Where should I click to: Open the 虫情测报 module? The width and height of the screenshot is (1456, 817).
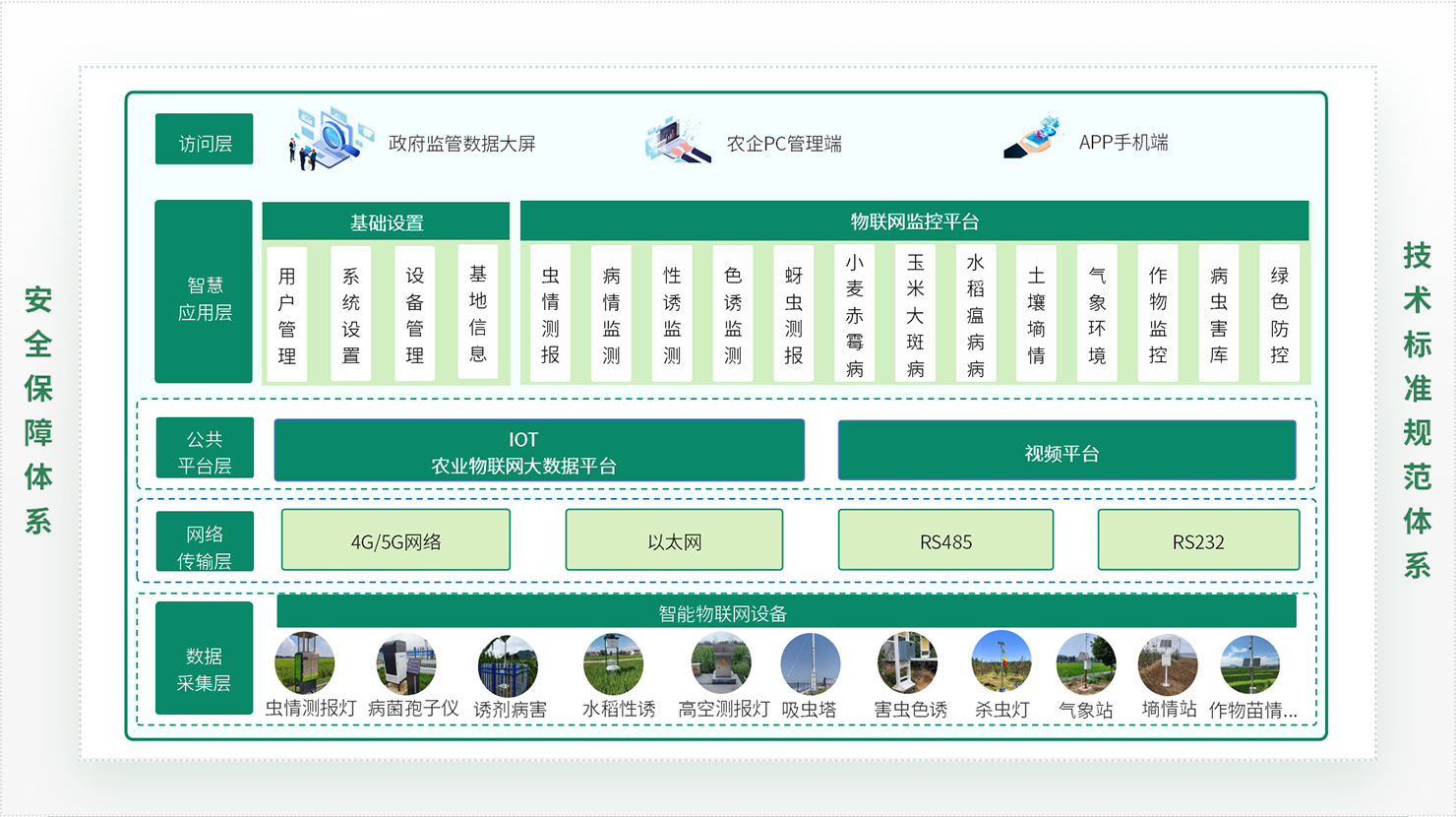click(551, 314)
